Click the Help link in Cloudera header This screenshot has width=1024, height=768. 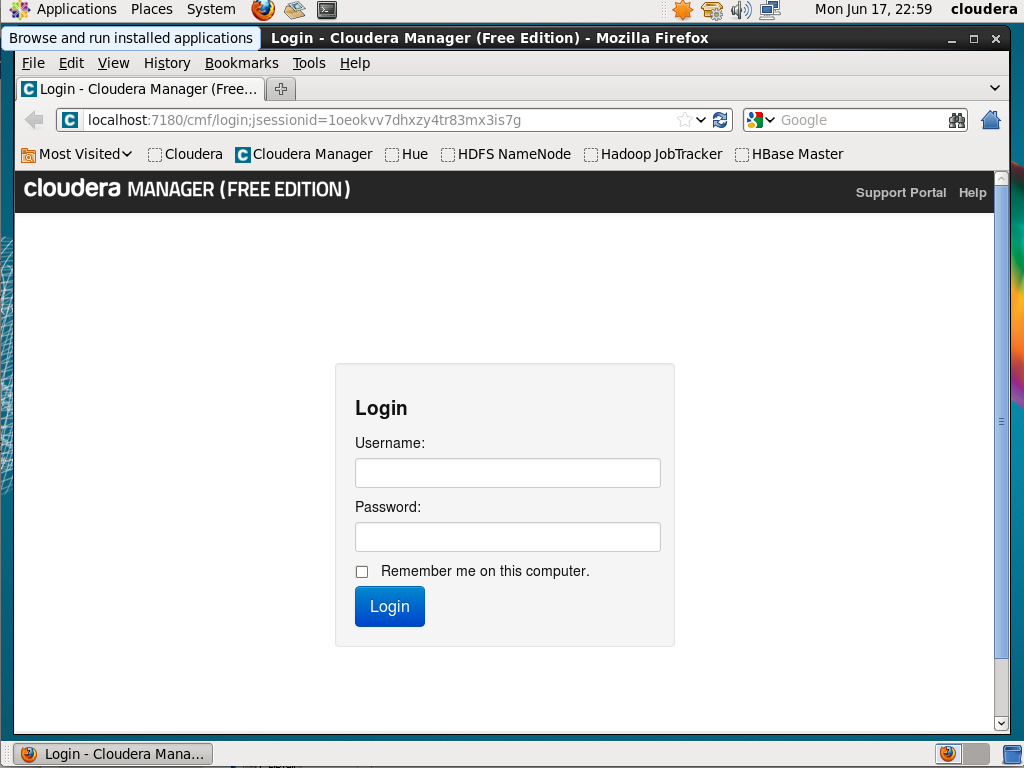[x=972, y=193]
